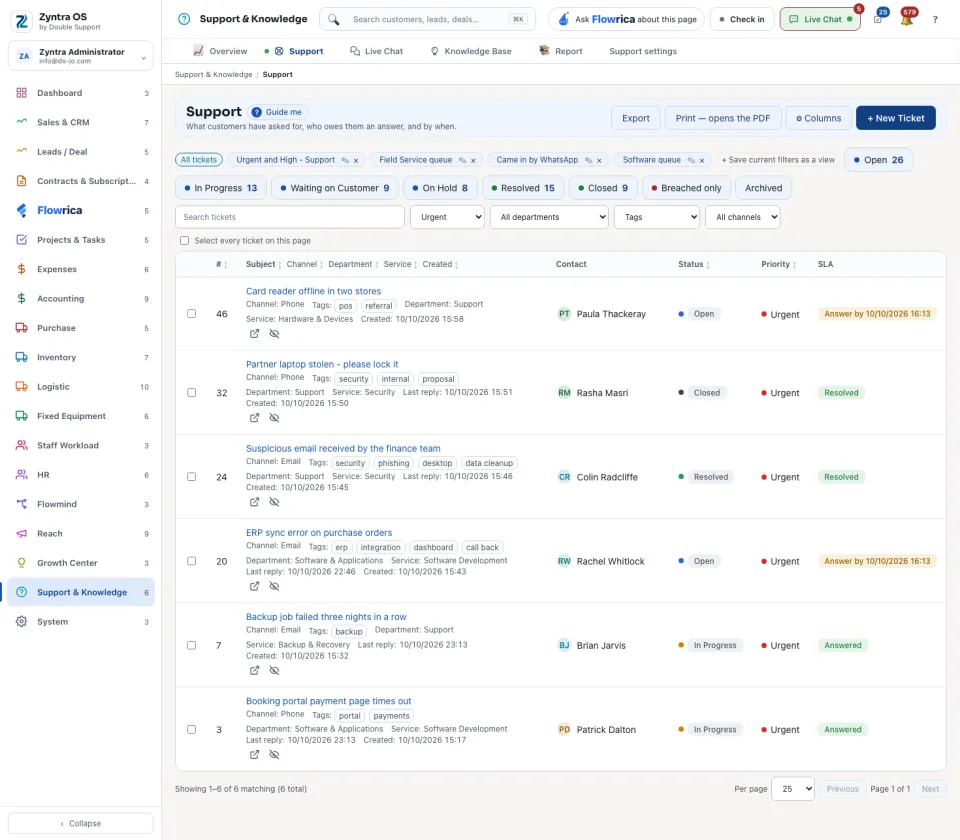
Task: Sort table by the Status column header
Action: tap(694, 264)
